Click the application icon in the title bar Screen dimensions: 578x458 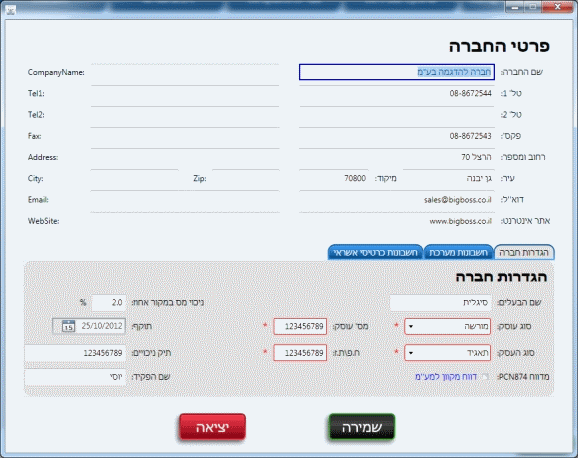click(x=11, y=10)
